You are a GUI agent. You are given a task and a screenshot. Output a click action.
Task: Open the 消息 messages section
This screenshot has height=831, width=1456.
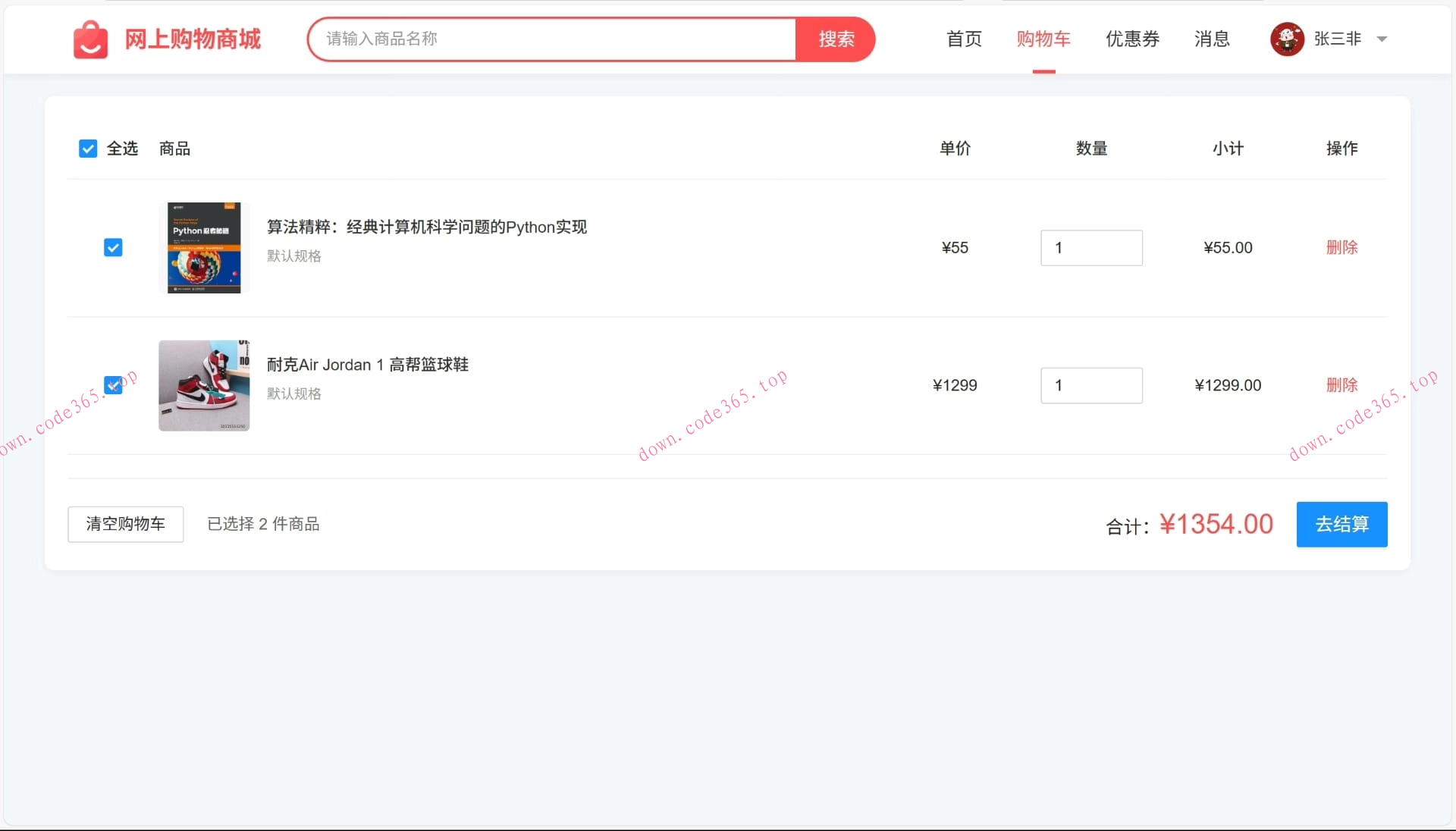1211,39
